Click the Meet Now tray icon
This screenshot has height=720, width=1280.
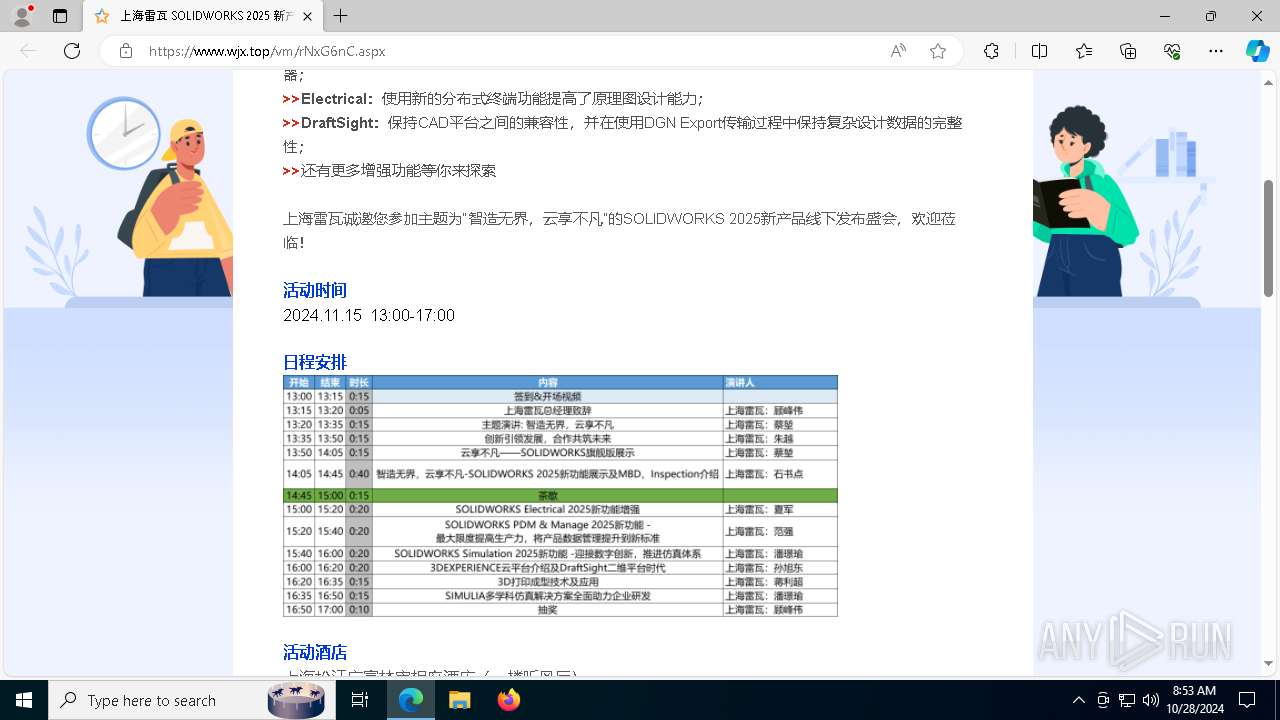click(x=1103, y=700)
